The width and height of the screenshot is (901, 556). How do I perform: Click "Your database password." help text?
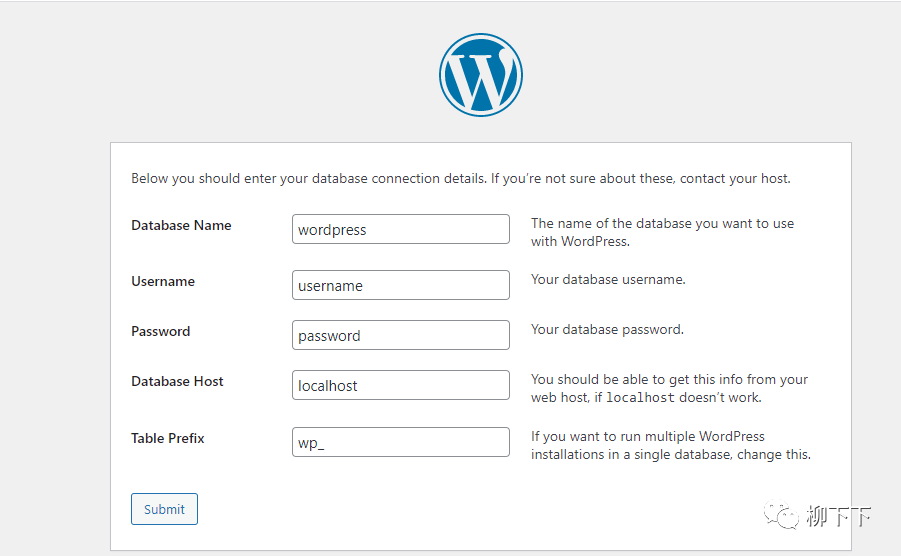607,329
